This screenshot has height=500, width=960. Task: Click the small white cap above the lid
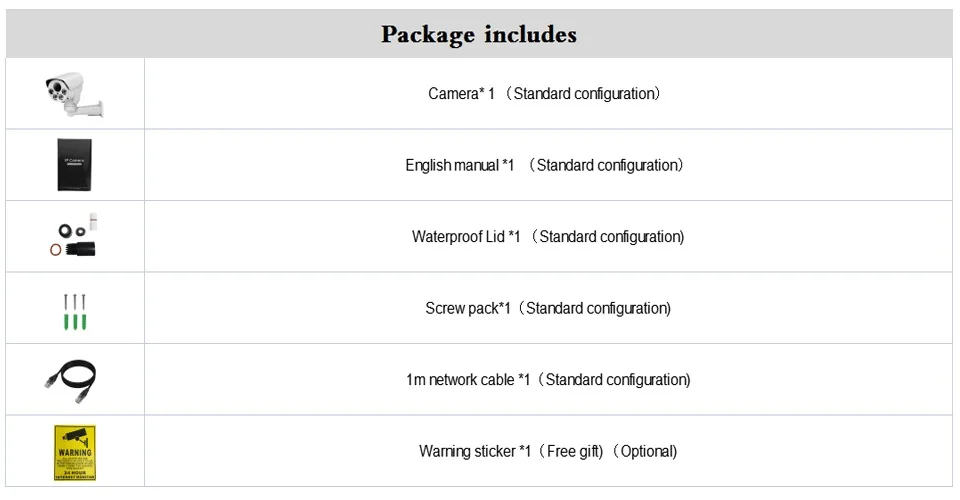pyautogui.click(x=92, y=221)
